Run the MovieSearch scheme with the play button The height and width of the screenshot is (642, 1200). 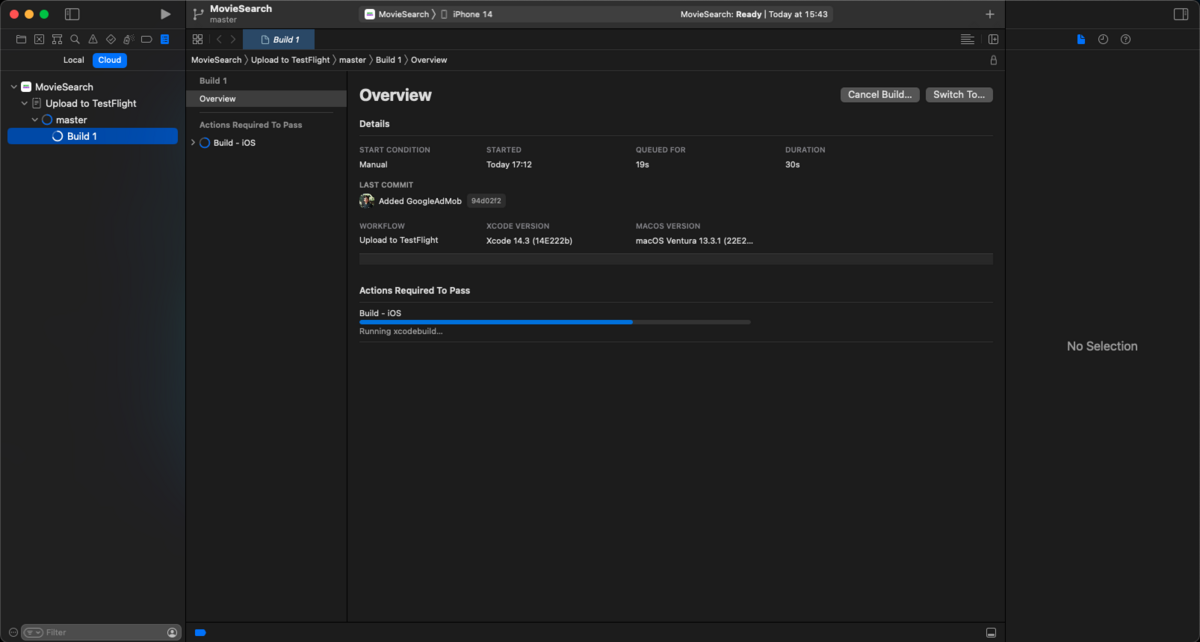pos(166,14)
